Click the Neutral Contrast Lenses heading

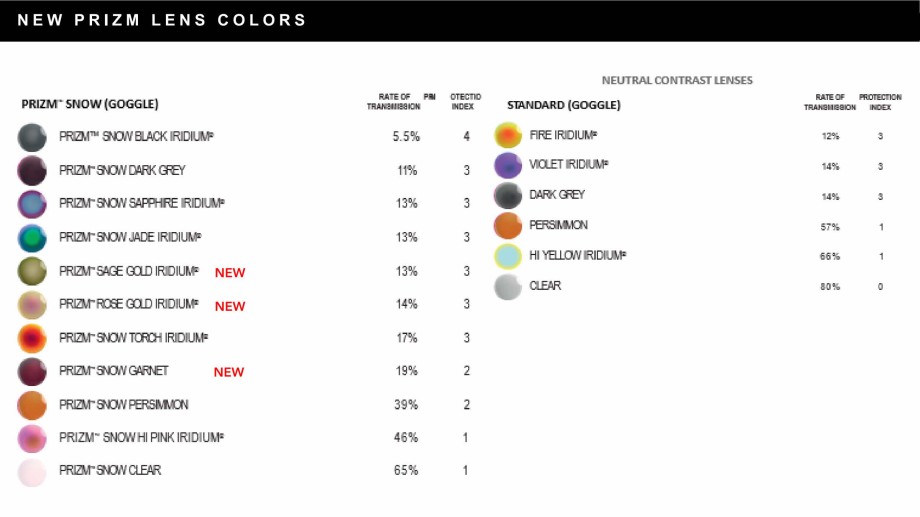pos(677,80)
